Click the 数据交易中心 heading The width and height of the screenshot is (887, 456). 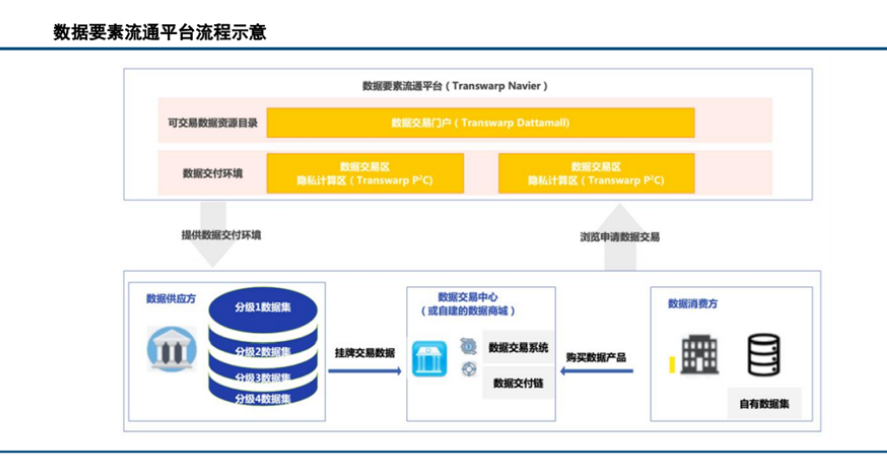[468, 298]
